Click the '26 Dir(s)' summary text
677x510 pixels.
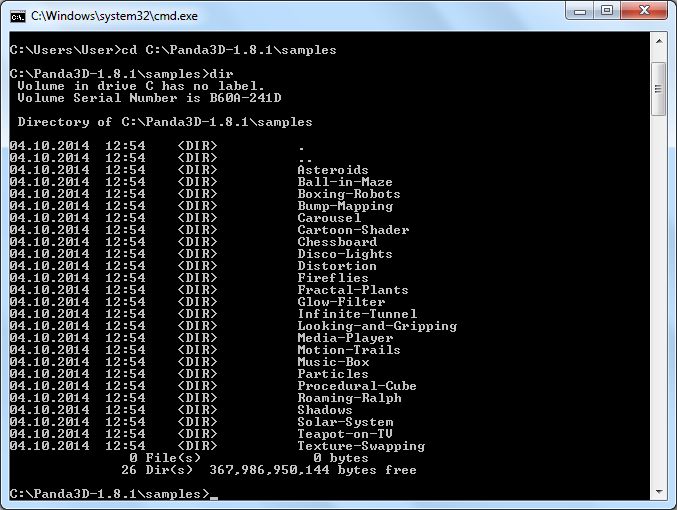(x=157, y=470)
